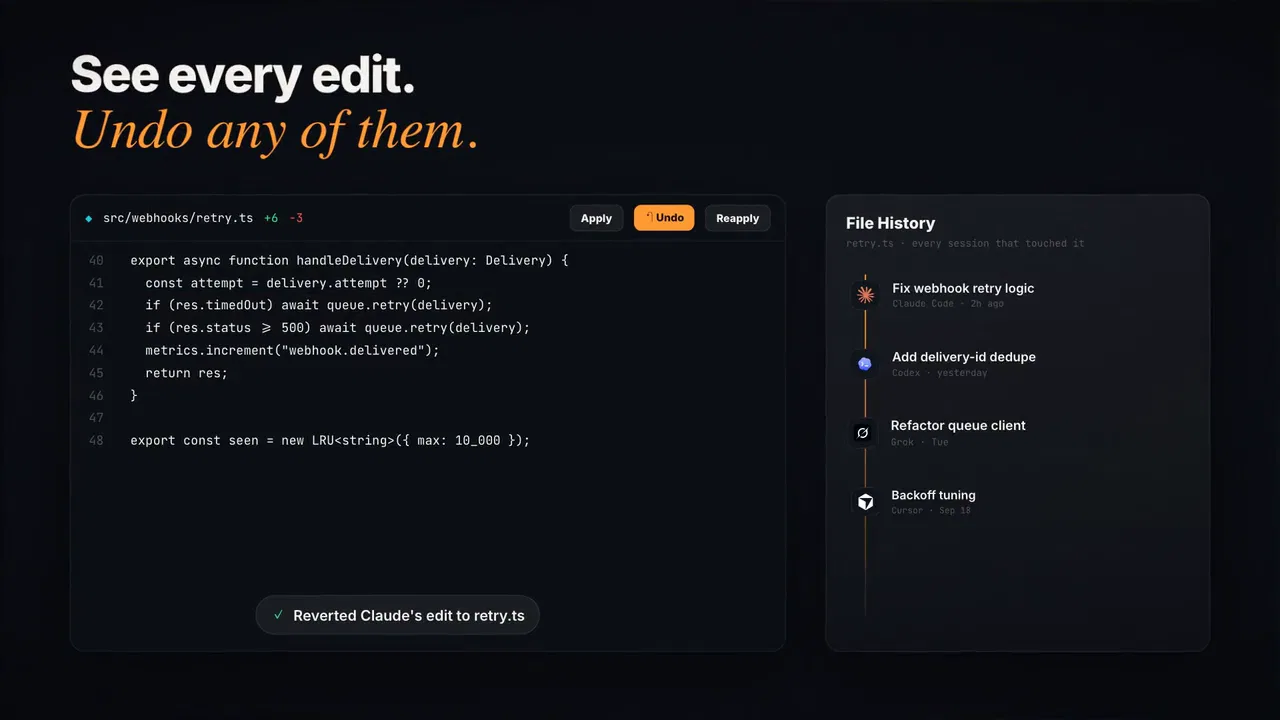
Task: Click the blue diamond icon before src/webhooks/retry.ts
Action: pos(88,218)
